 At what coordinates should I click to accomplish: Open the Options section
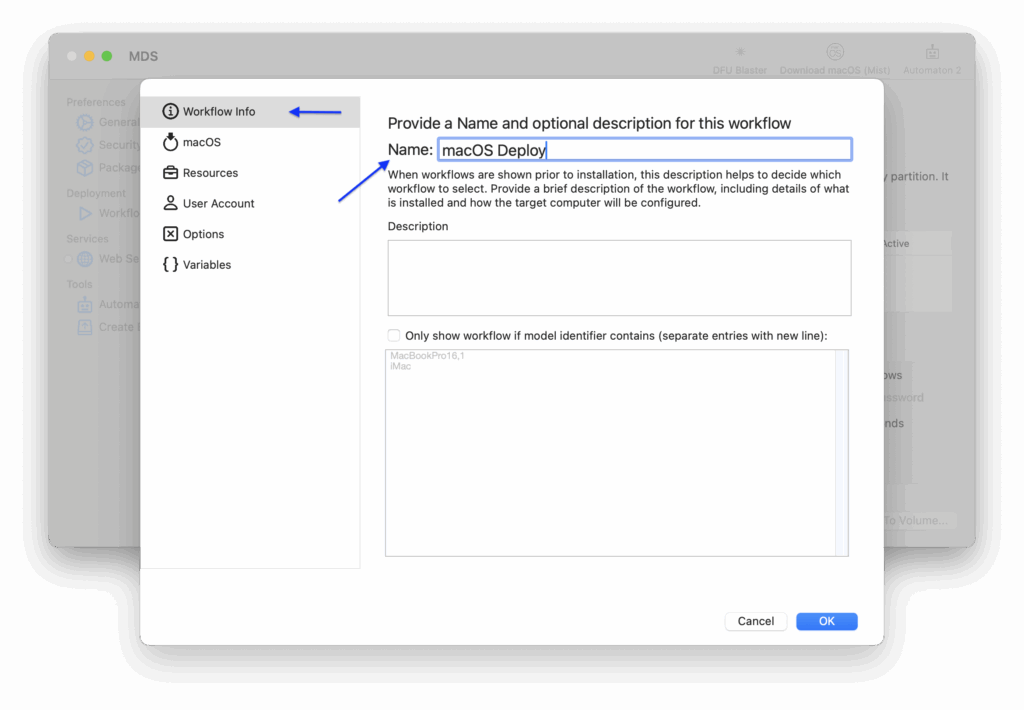coord(250,234)
